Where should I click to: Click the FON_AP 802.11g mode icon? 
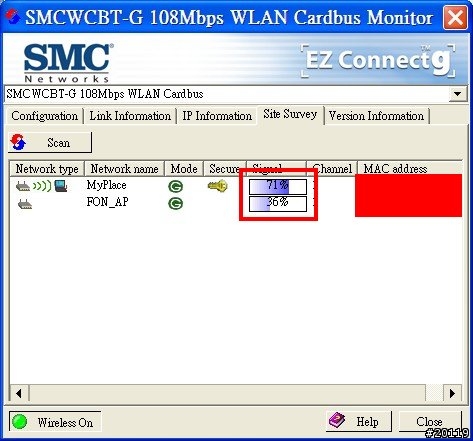click(x=176, y=203)
